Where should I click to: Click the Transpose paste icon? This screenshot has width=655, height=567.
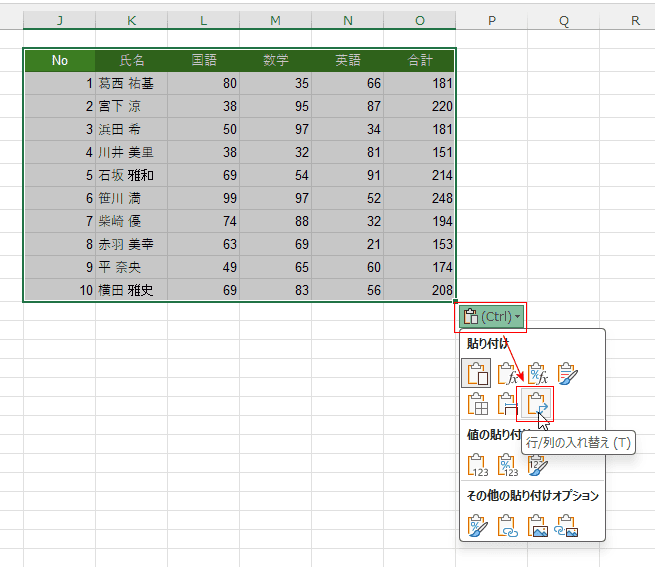536,404
